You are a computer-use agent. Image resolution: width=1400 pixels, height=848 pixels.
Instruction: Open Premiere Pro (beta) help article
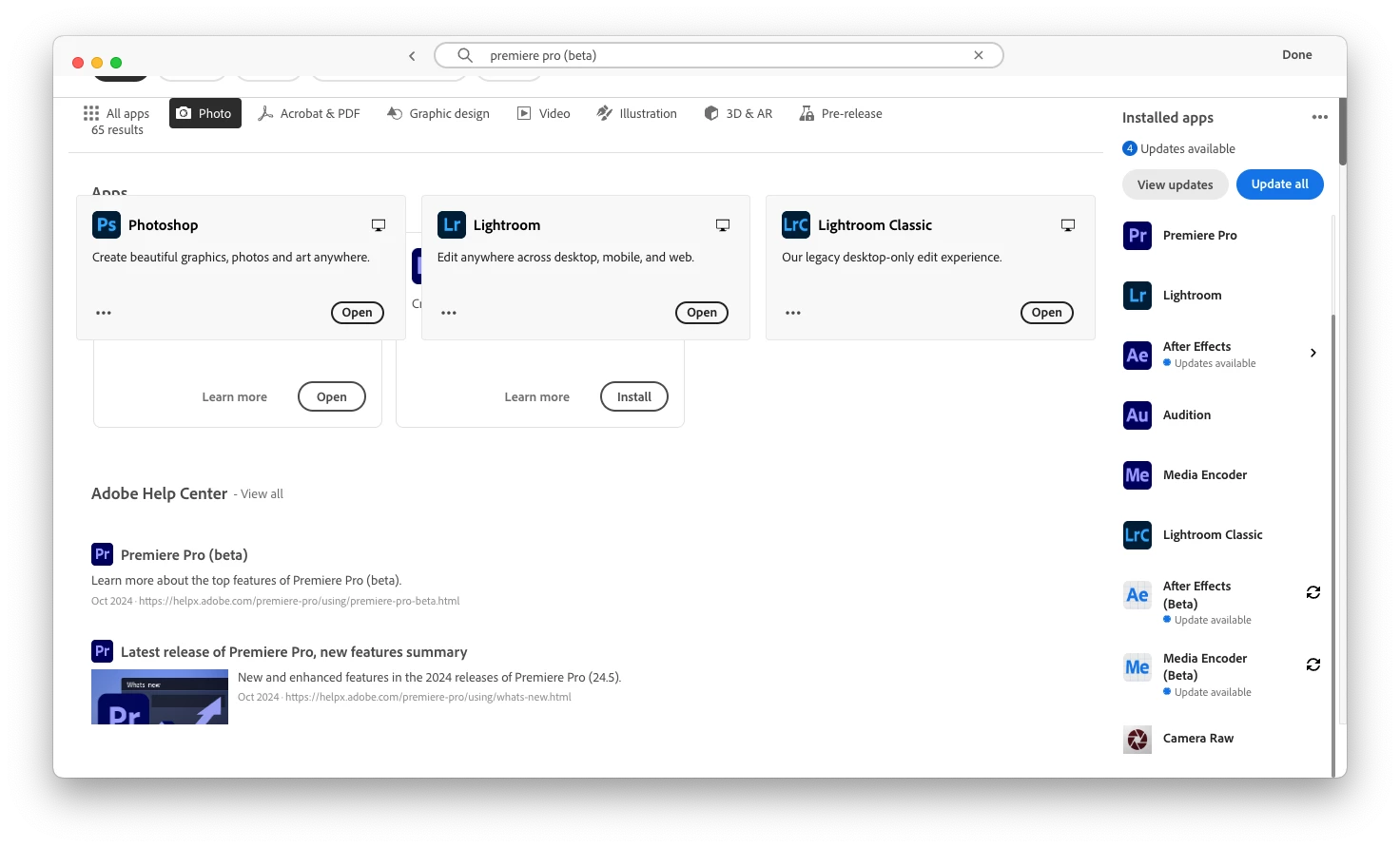pyautogui.click(x=185, y=555)
